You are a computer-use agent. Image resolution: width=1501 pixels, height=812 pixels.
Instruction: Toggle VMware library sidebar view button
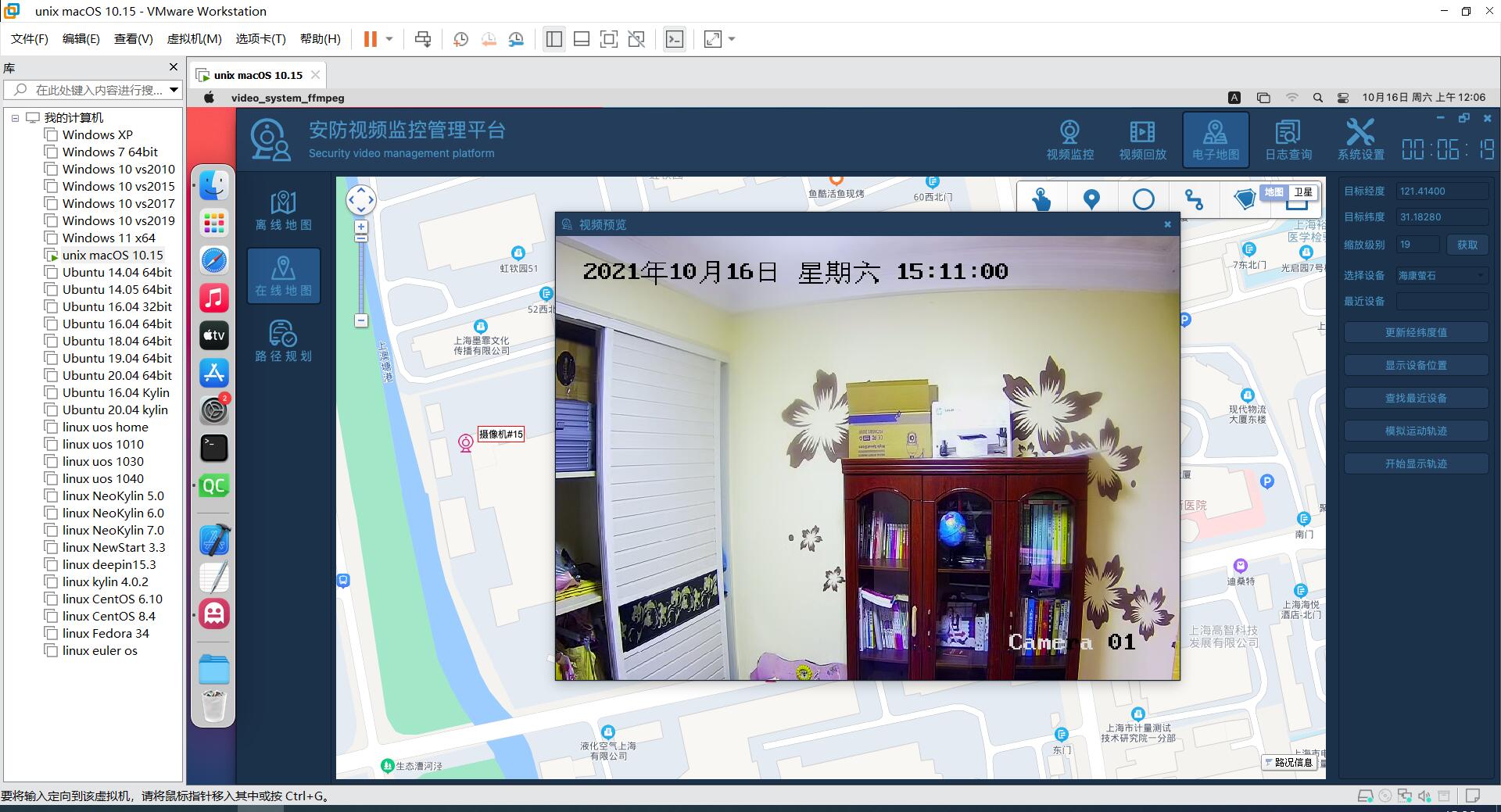[x=553, y=39]
